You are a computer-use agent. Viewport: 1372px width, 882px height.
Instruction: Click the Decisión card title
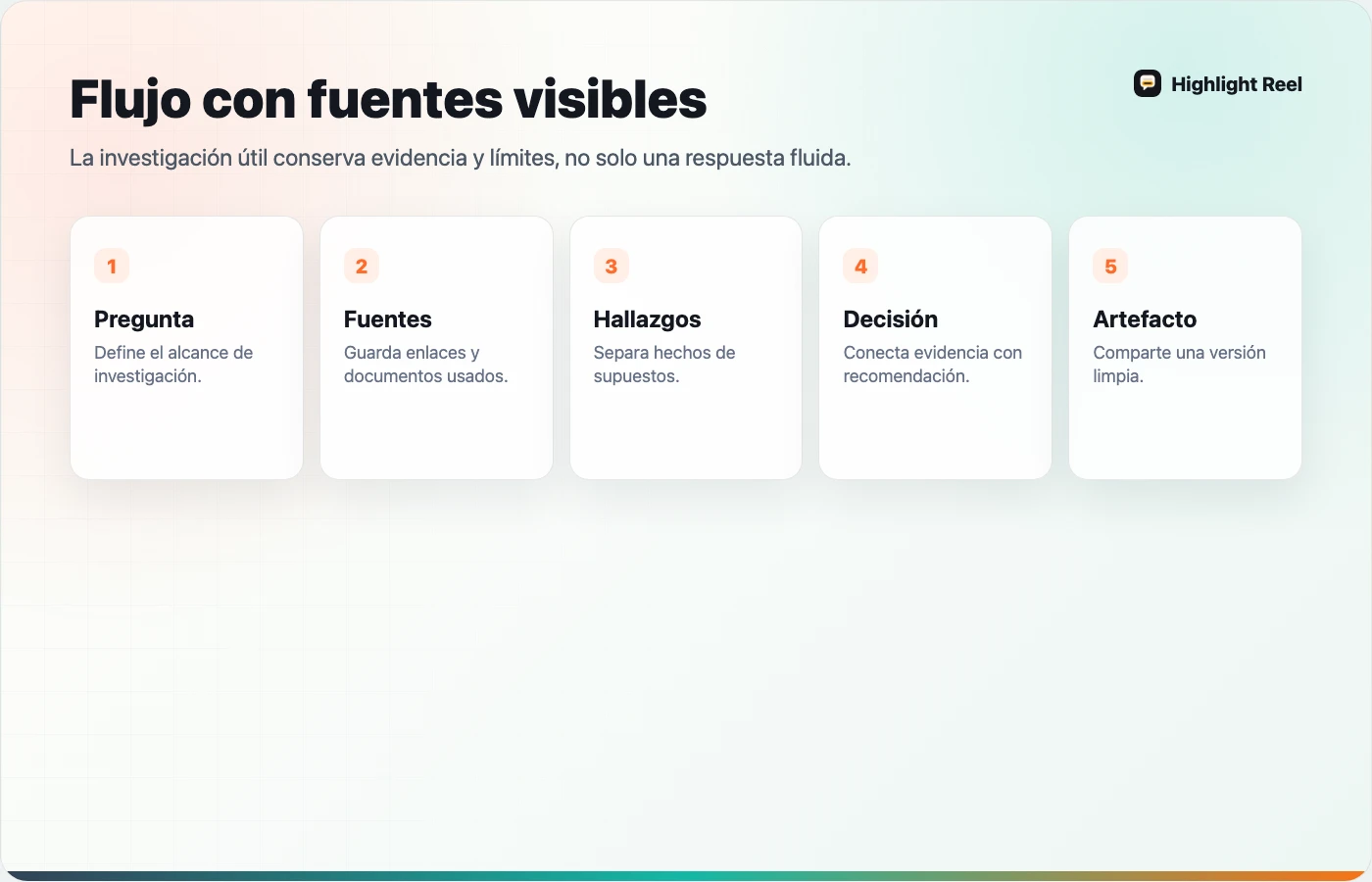tap(891, 319)
